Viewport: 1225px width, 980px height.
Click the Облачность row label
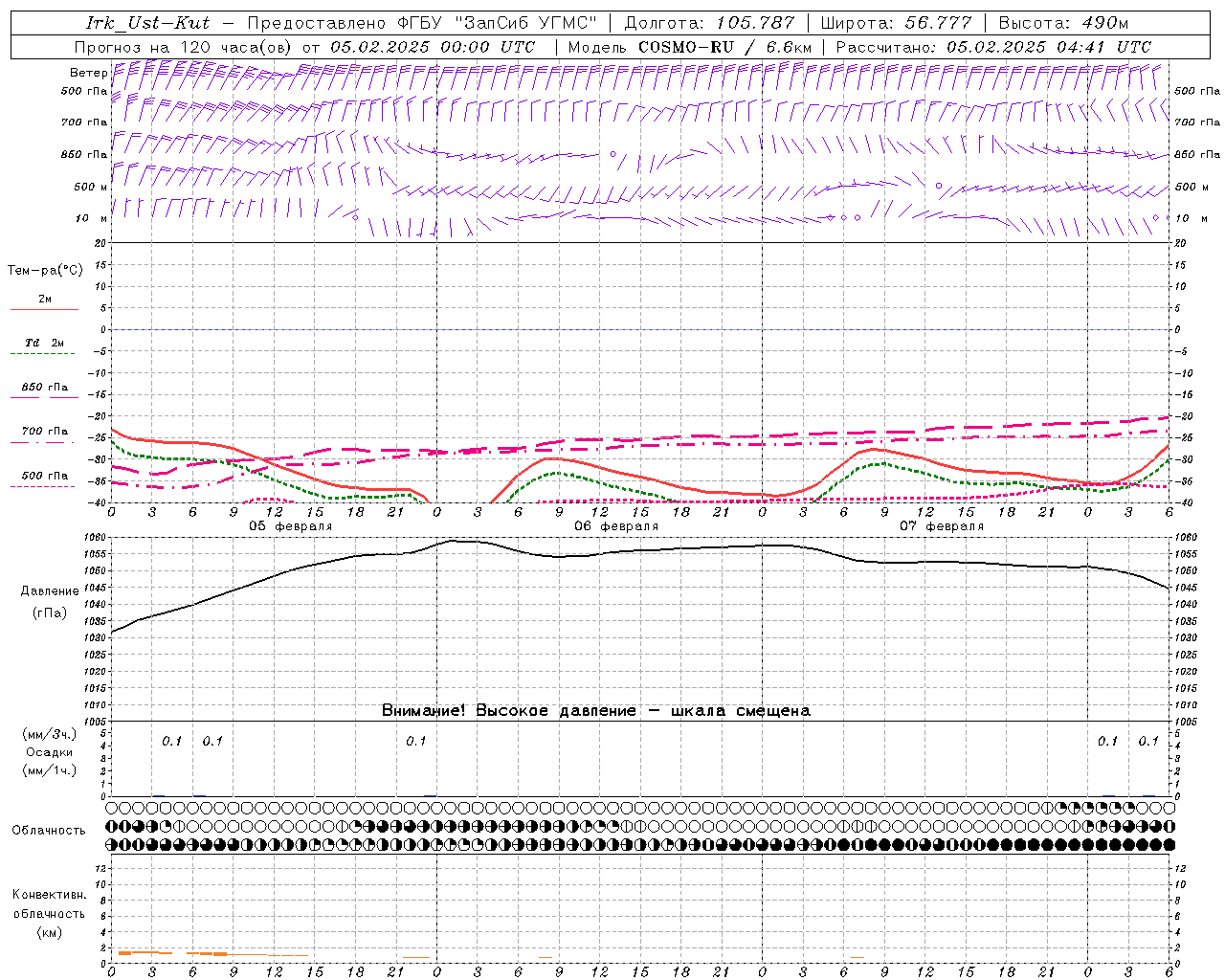48,830
